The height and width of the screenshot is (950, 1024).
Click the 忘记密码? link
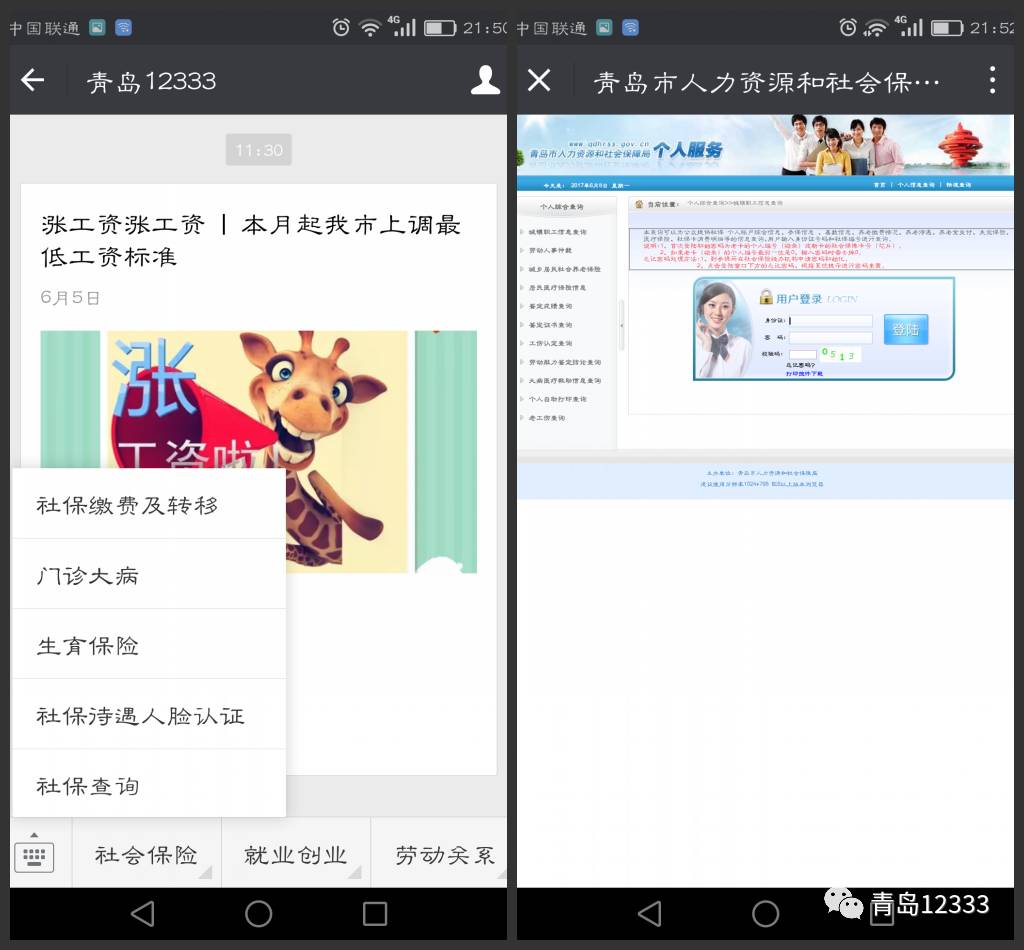[x=803, y=365]
